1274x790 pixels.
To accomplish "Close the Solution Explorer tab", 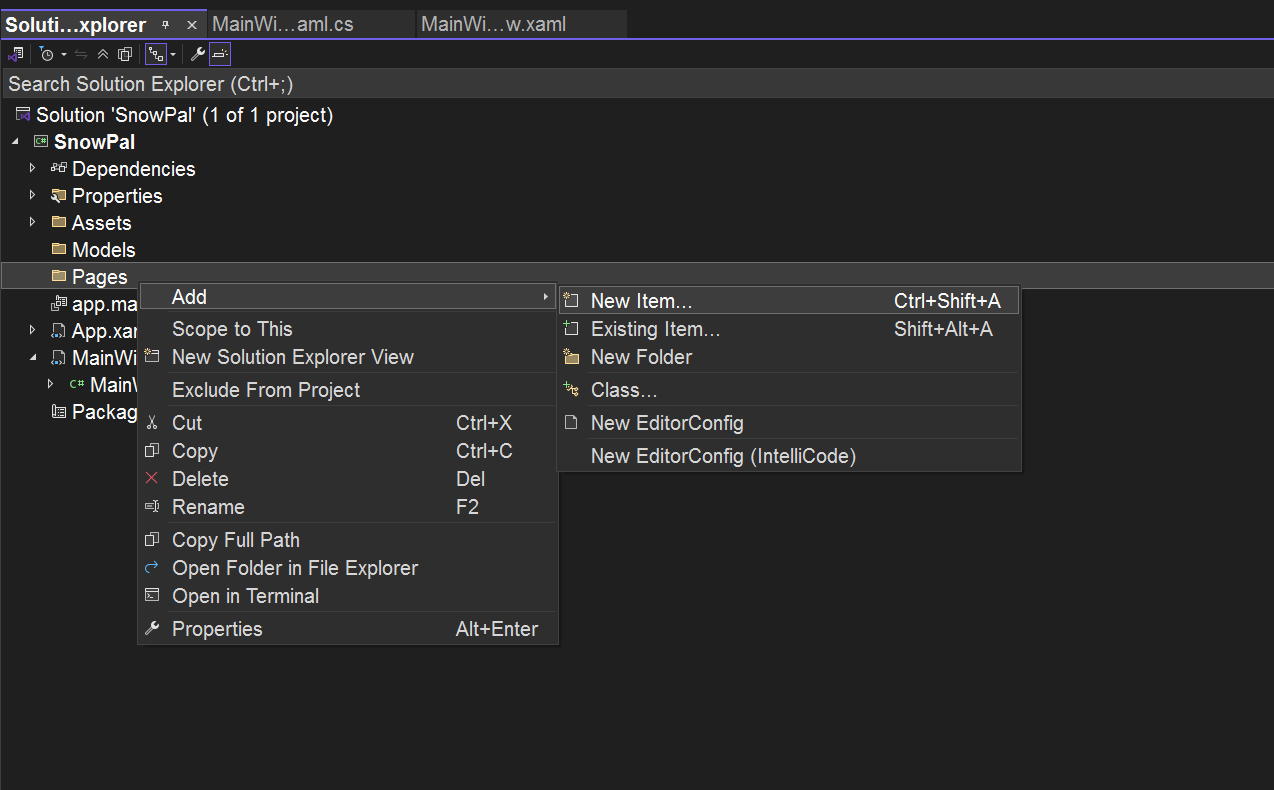I will pyautogui.click(x=192, y=24).
